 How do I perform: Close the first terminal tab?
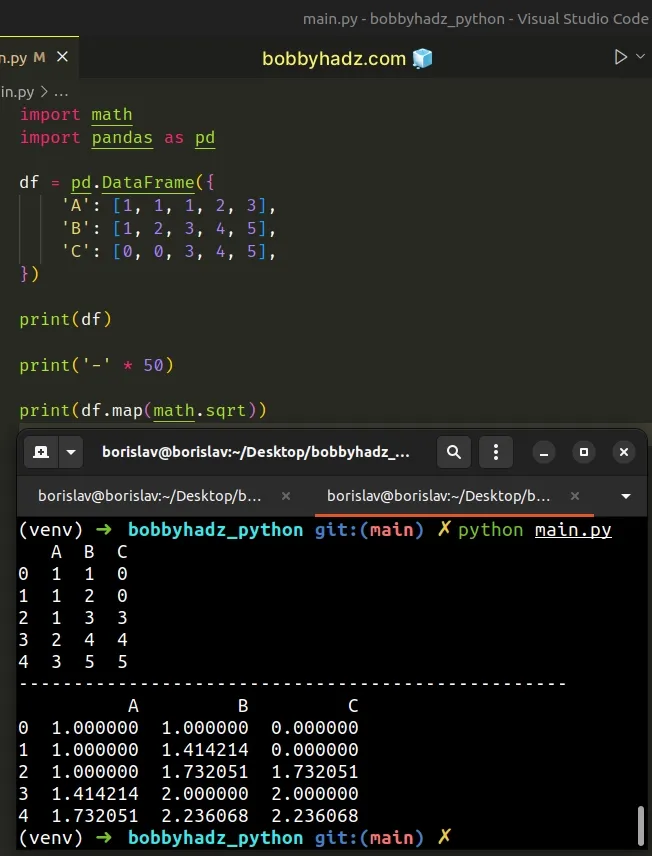pos(286,496)
